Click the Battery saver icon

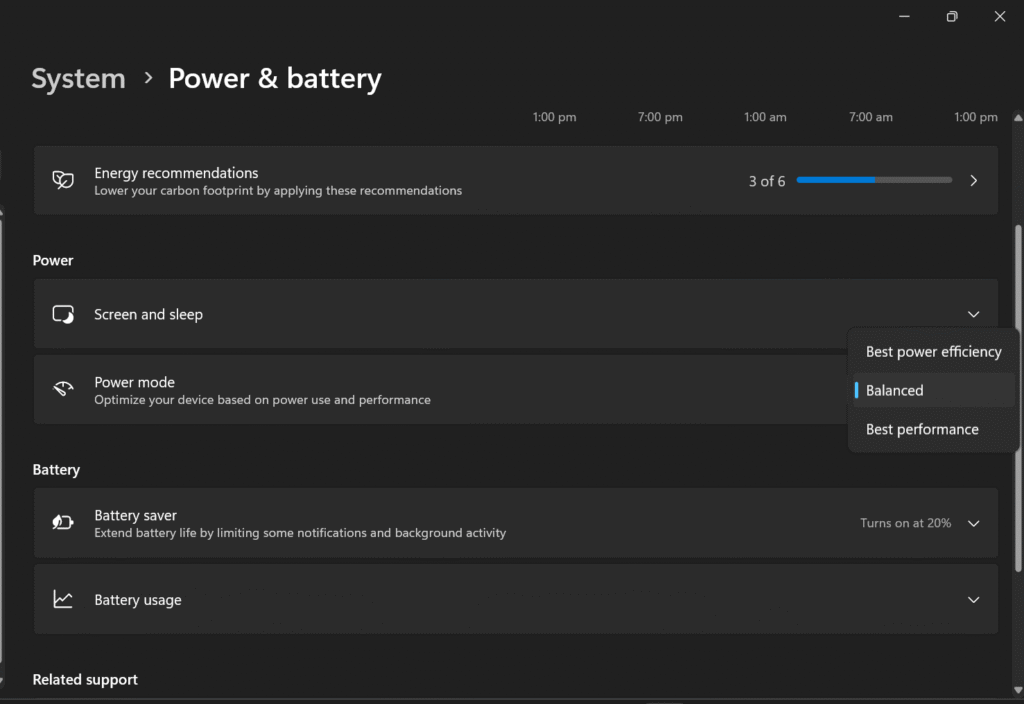tap(63, 523)
